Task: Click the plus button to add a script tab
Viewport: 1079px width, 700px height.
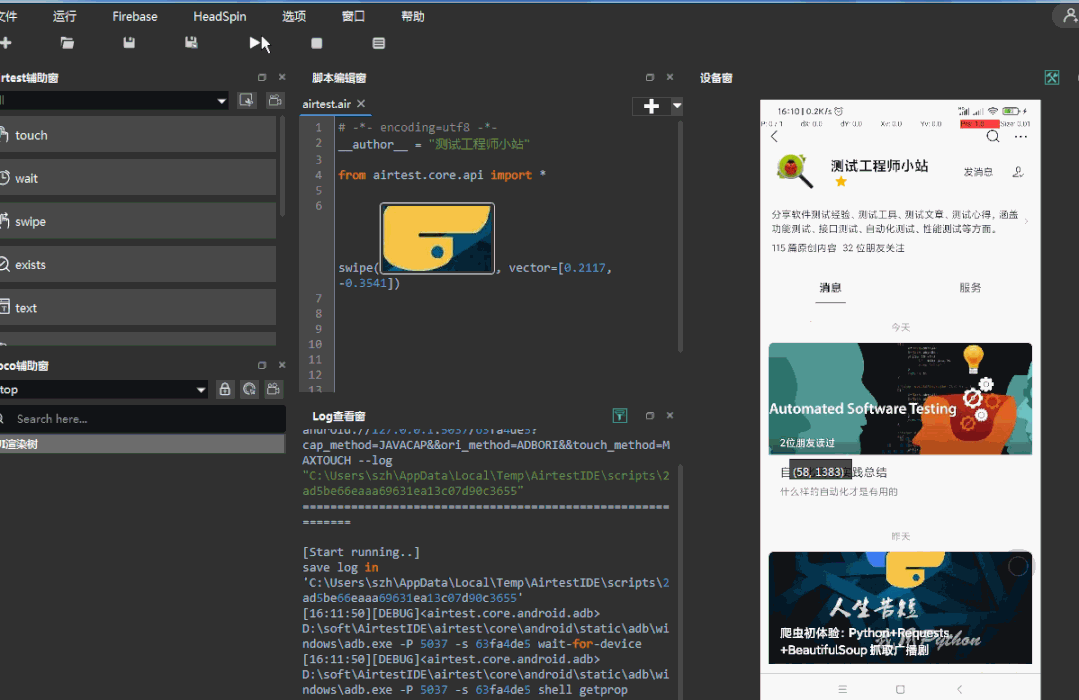Action: pos(651,106)
